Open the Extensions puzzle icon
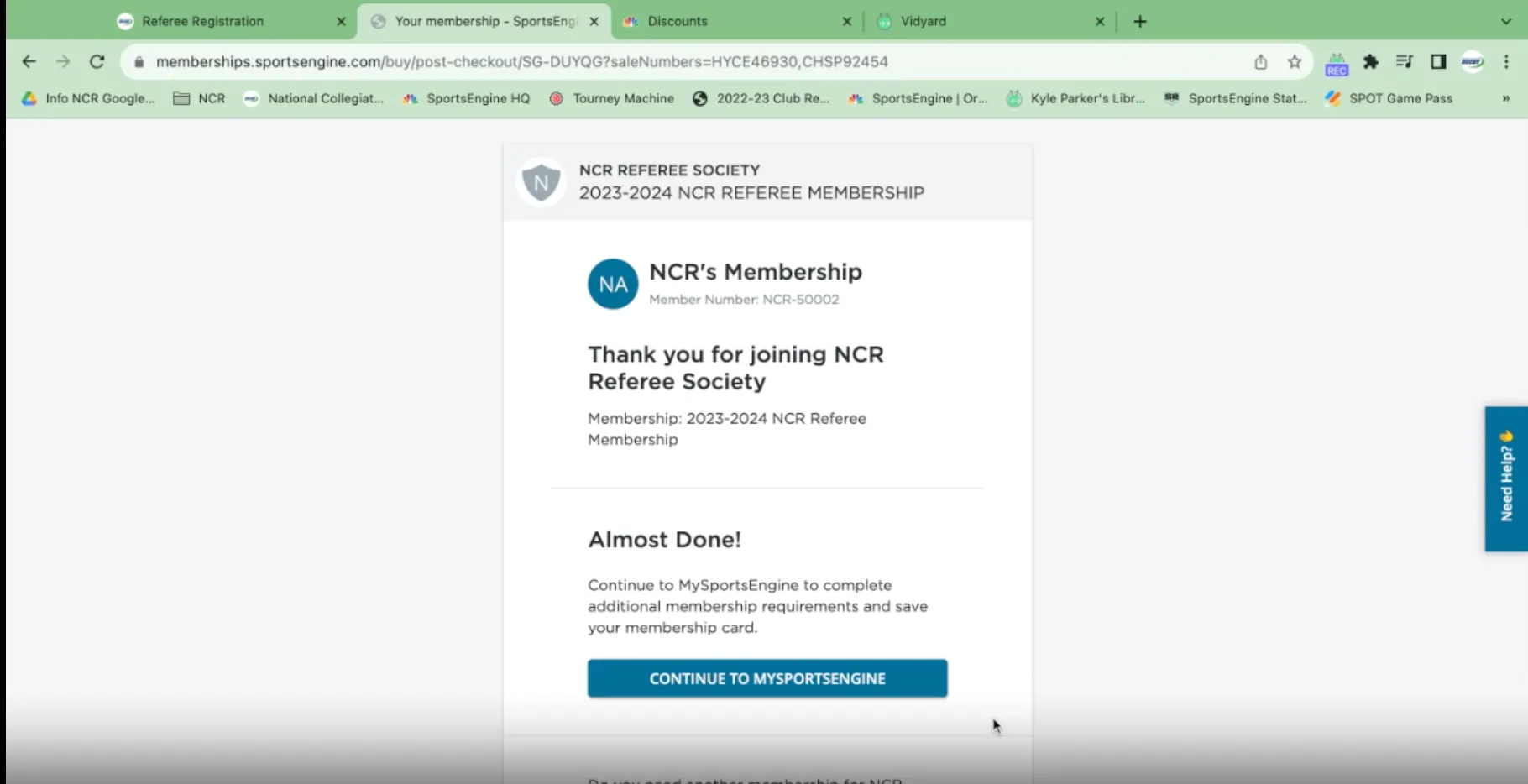Viewport: 1528px width, 784px height. [1371, 61]
